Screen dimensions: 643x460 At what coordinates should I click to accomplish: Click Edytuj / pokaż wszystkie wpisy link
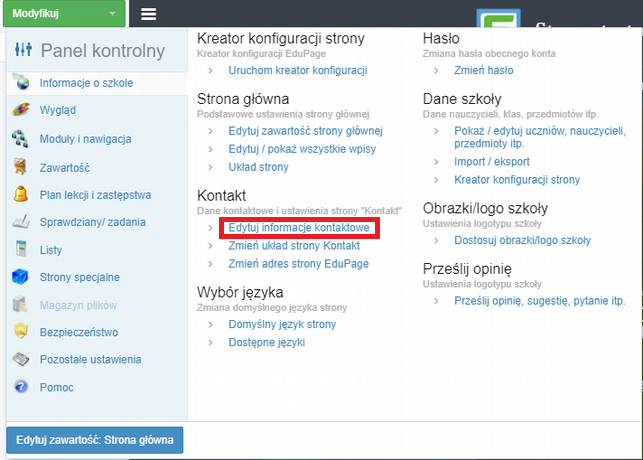pos(302,149)
